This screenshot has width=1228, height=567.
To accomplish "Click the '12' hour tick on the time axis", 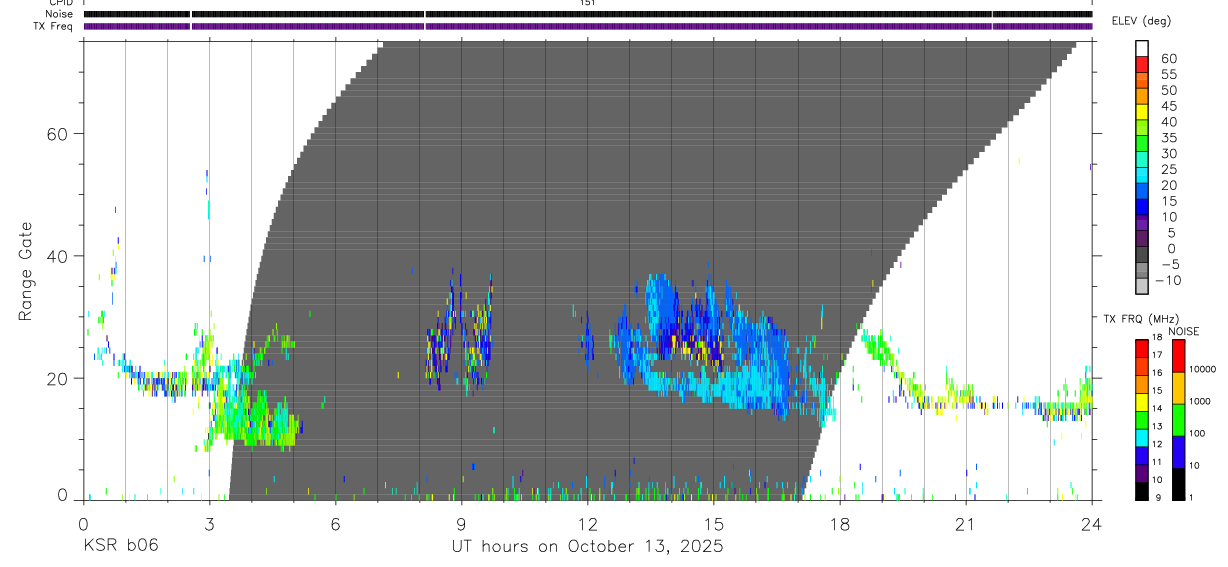I will 587,523.
